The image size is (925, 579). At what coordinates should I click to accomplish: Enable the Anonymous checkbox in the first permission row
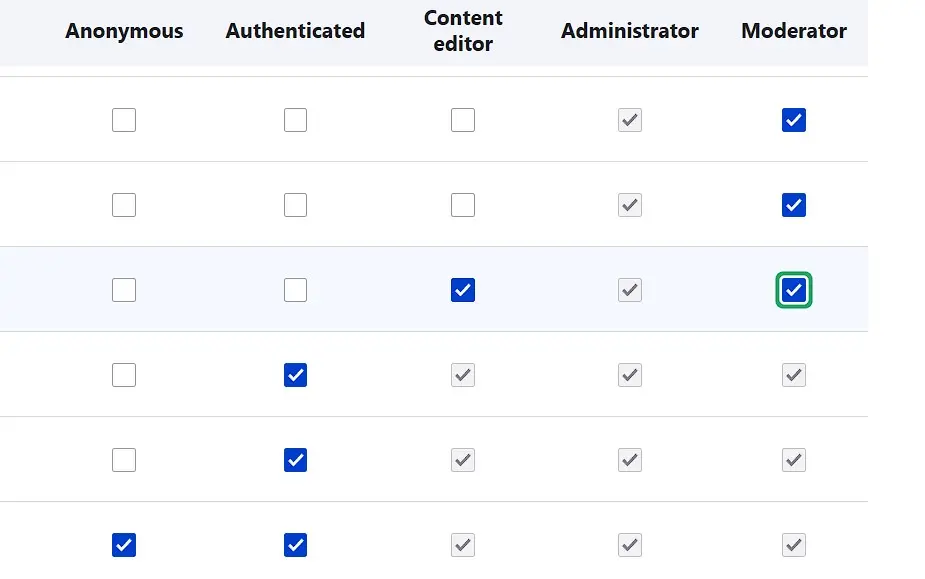[x=124, y=119]
